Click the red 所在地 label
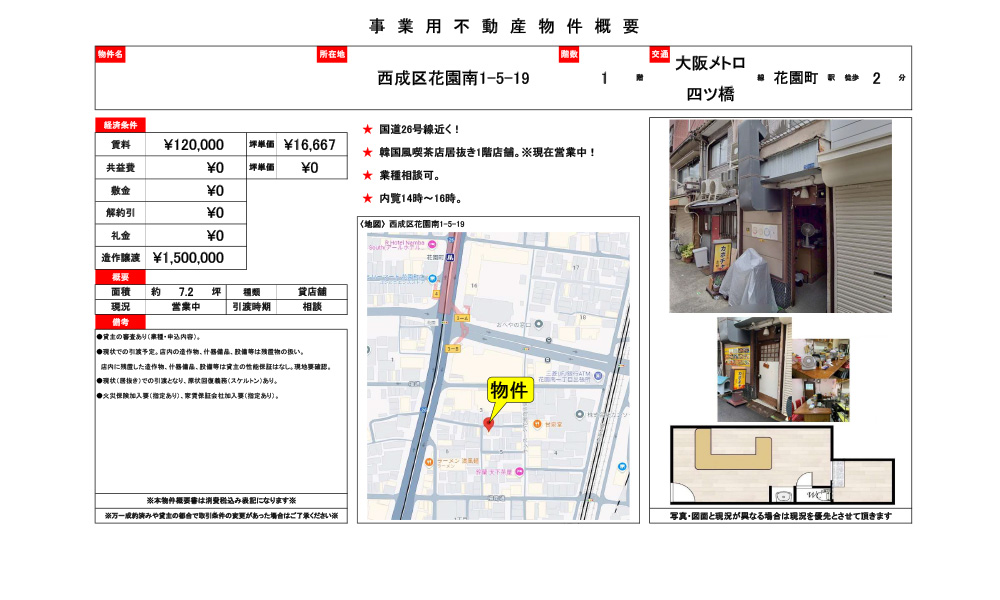The image size is (1000, 600). point(332,54)
